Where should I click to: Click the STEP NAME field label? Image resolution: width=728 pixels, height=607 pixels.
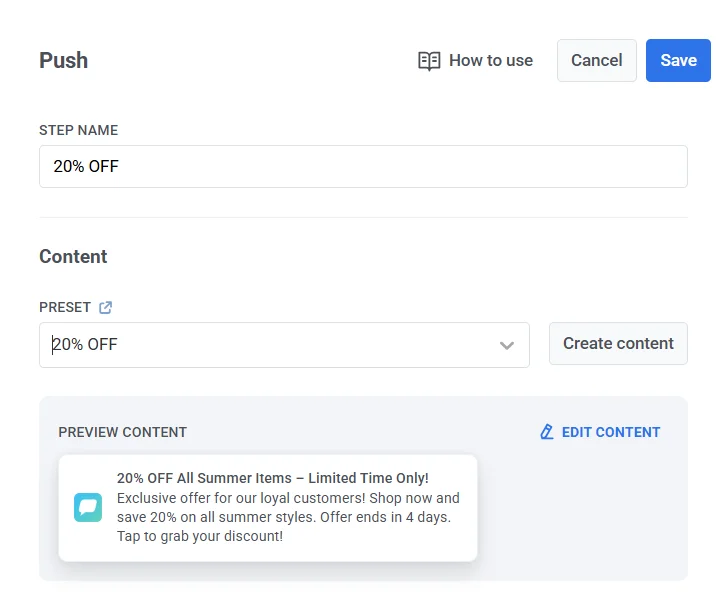[78, 130]
